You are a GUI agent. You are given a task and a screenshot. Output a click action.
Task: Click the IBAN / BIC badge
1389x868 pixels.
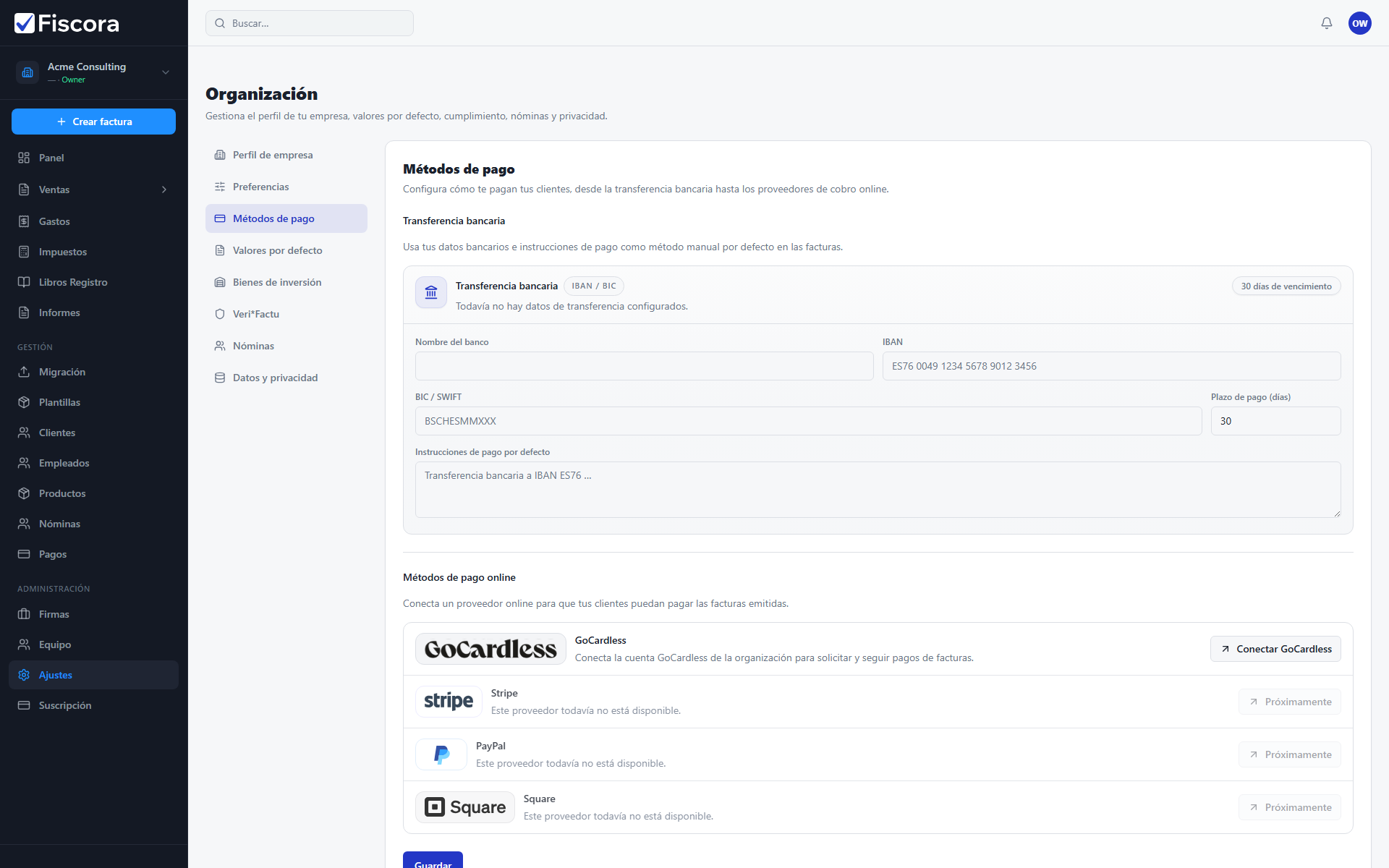[x=594, y=286]
